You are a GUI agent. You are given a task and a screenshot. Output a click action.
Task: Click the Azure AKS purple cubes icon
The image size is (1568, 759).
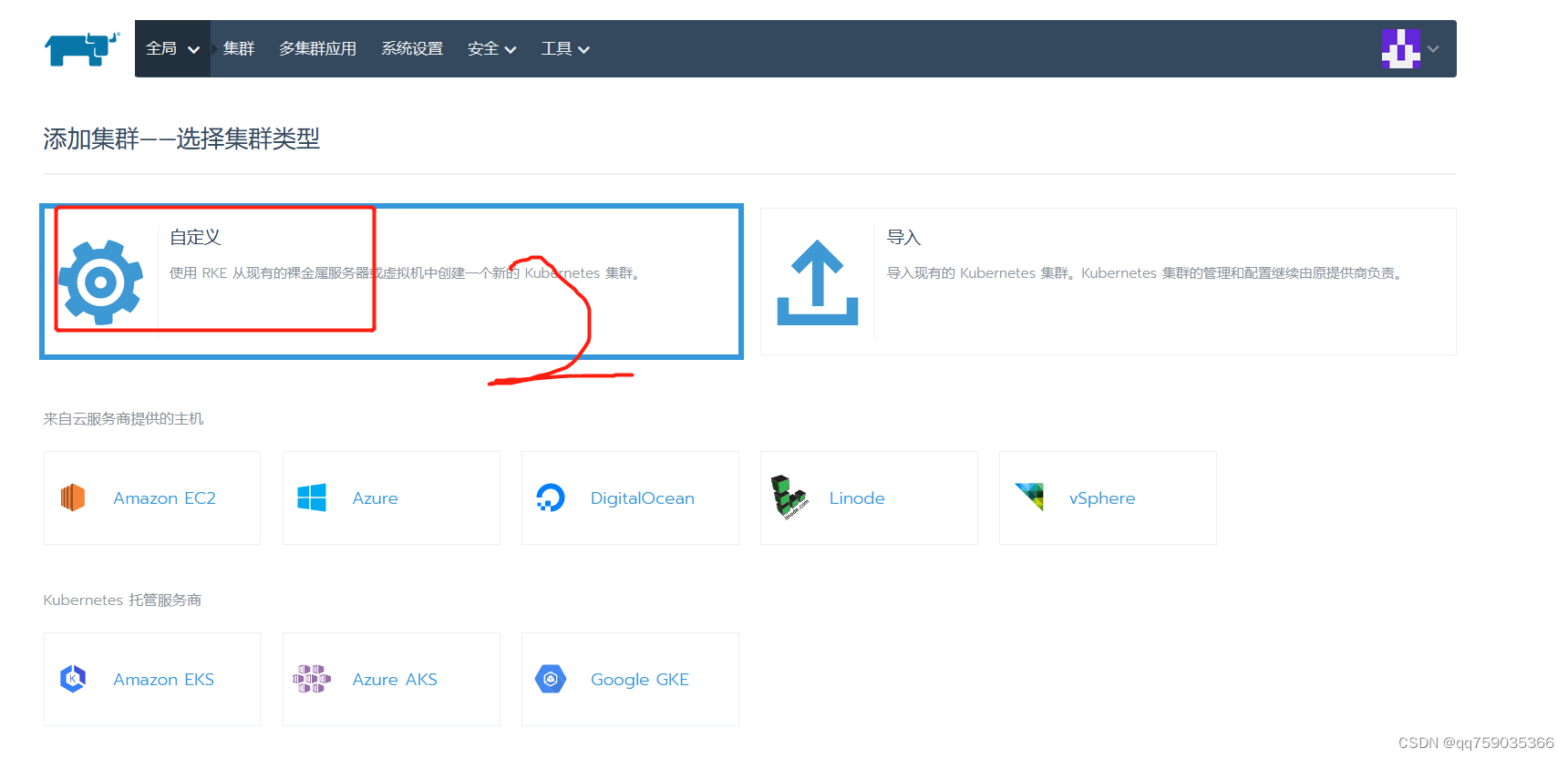coord(312,679)
